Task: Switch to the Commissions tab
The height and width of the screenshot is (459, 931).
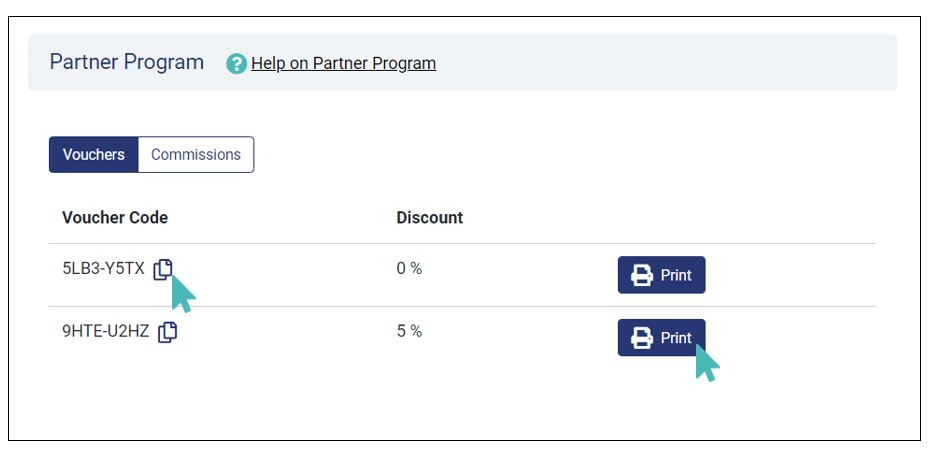Action: pyautogui.click(x=196, y=154)
